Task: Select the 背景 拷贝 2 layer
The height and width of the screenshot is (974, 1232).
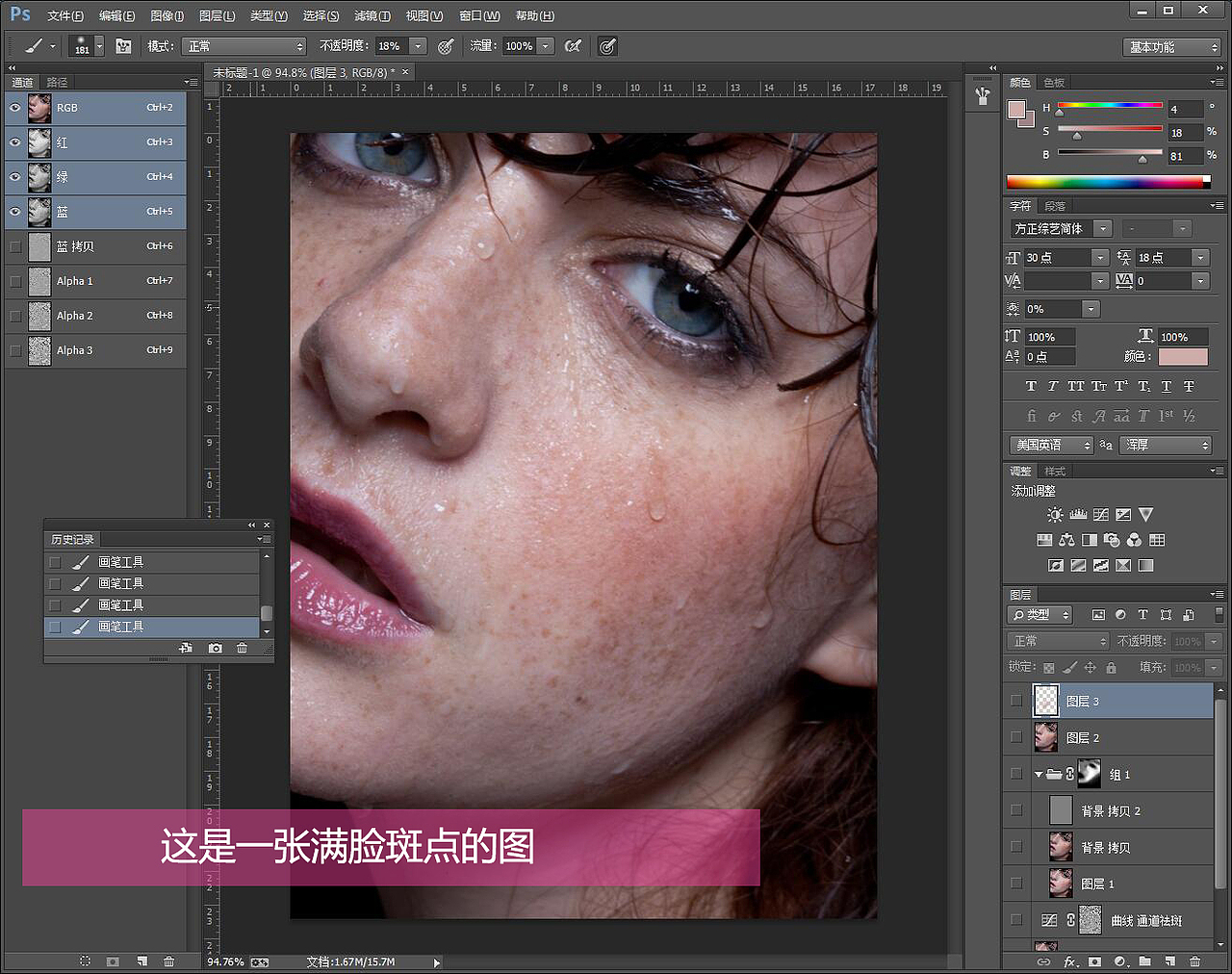Action: [x=1109, y=810]
